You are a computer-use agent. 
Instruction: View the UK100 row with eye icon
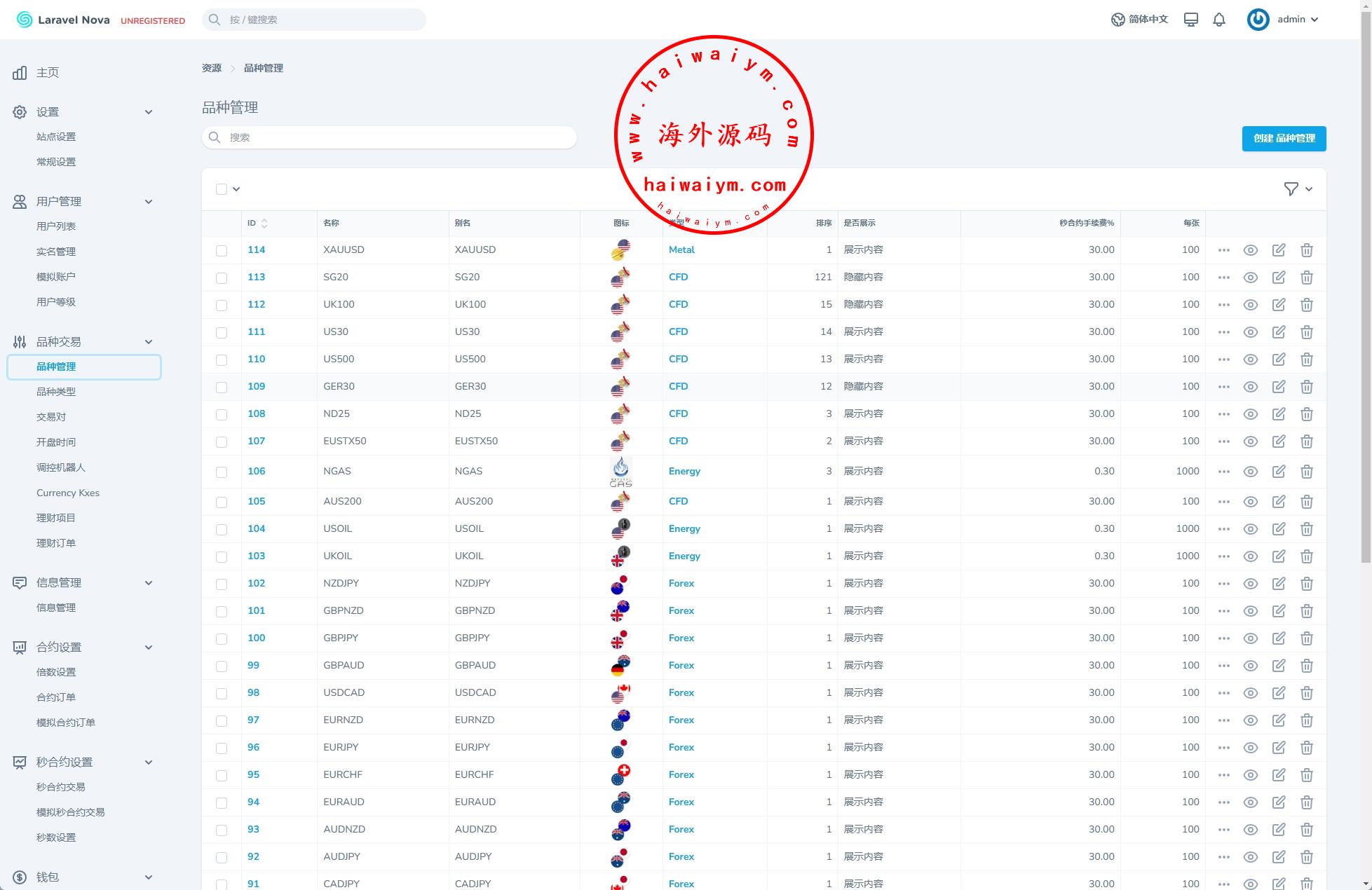[1250, 305]
